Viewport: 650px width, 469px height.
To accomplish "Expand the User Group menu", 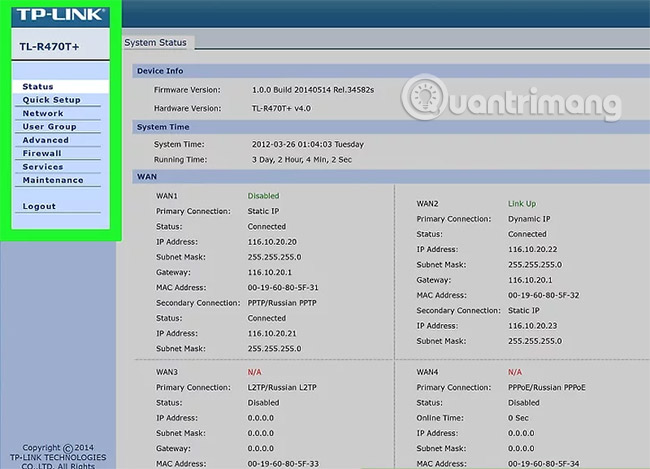I will click(49, 127).
